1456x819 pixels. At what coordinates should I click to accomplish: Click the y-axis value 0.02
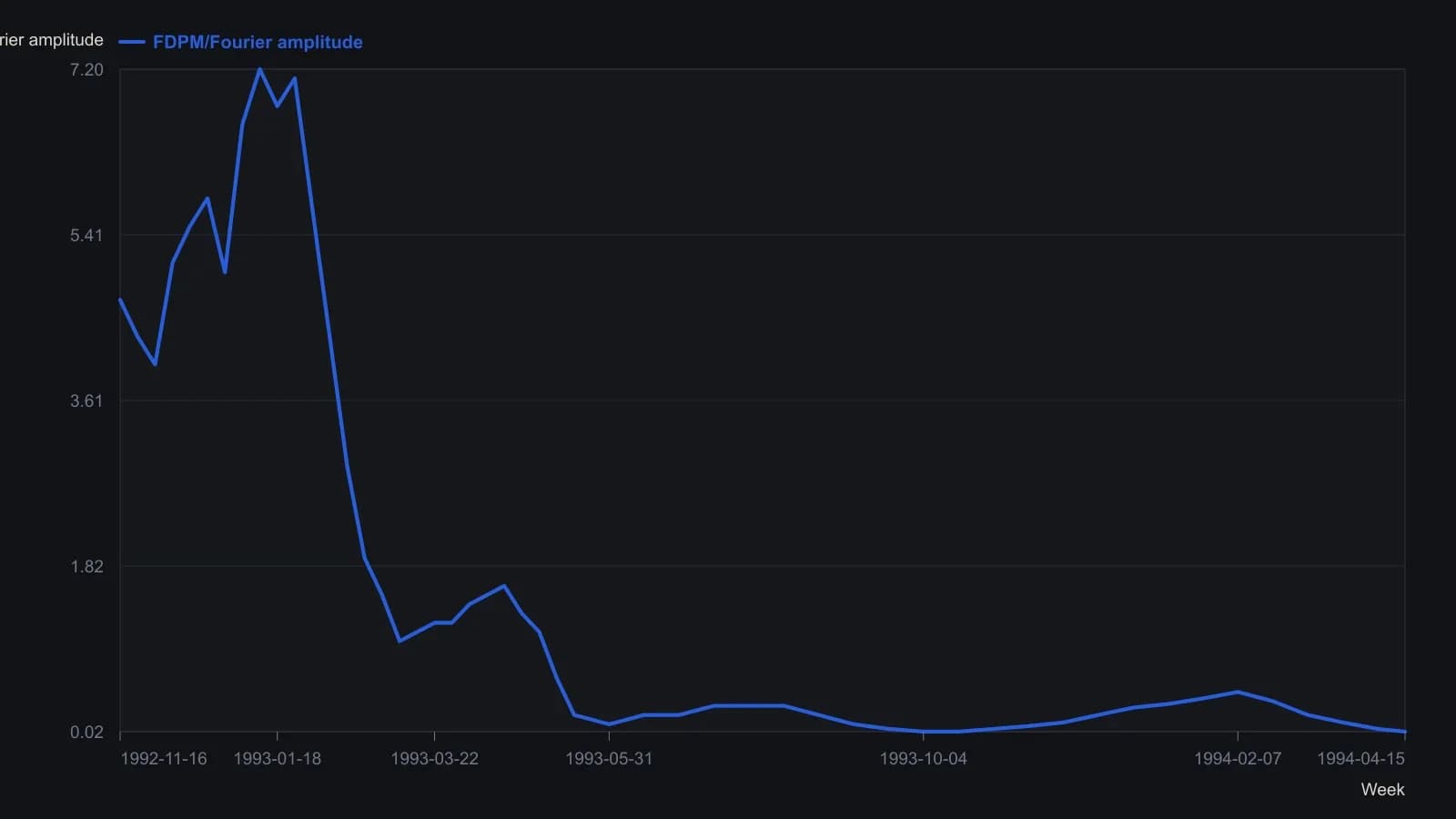86,733
